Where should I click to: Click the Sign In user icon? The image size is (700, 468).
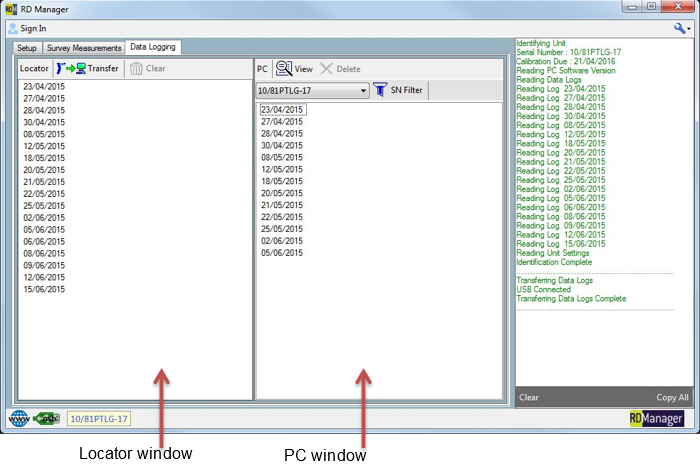pos(13,29)
